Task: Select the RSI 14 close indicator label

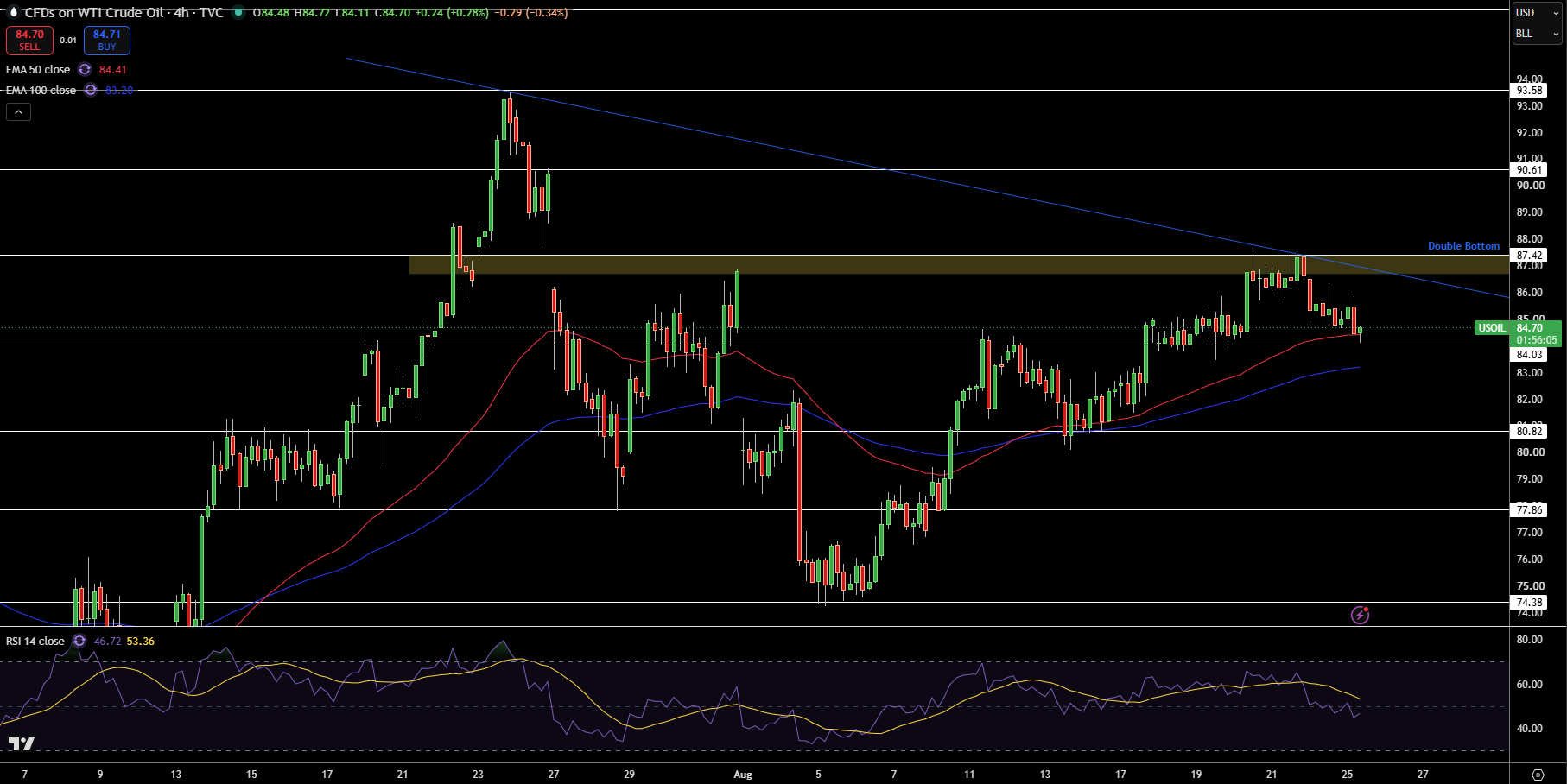Action: click(x=35, y=642)
